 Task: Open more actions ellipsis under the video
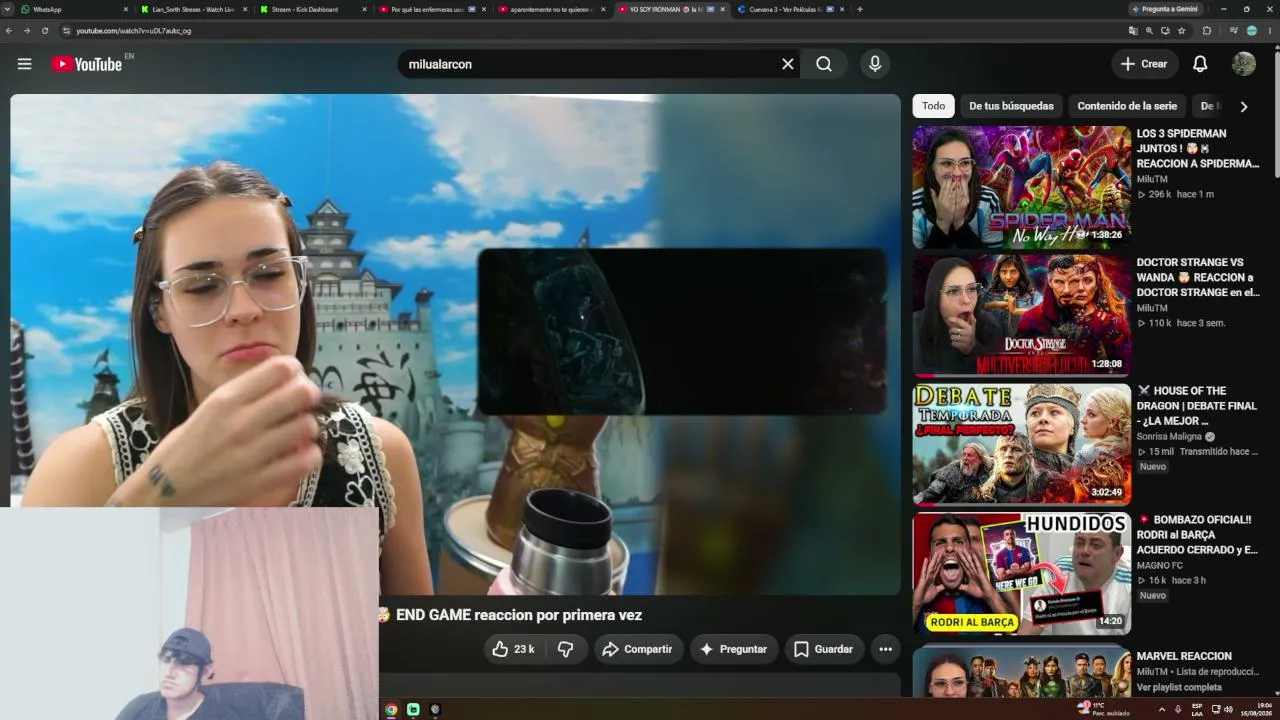[885, 649]
